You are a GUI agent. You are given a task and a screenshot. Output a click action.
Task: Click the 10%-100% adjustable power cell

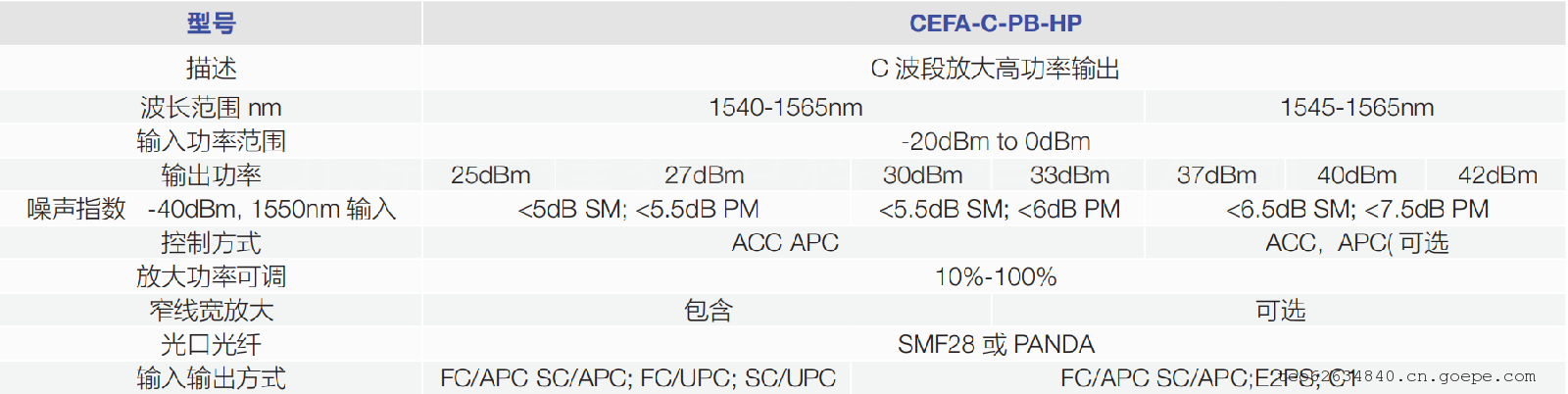tap(995, 276)
